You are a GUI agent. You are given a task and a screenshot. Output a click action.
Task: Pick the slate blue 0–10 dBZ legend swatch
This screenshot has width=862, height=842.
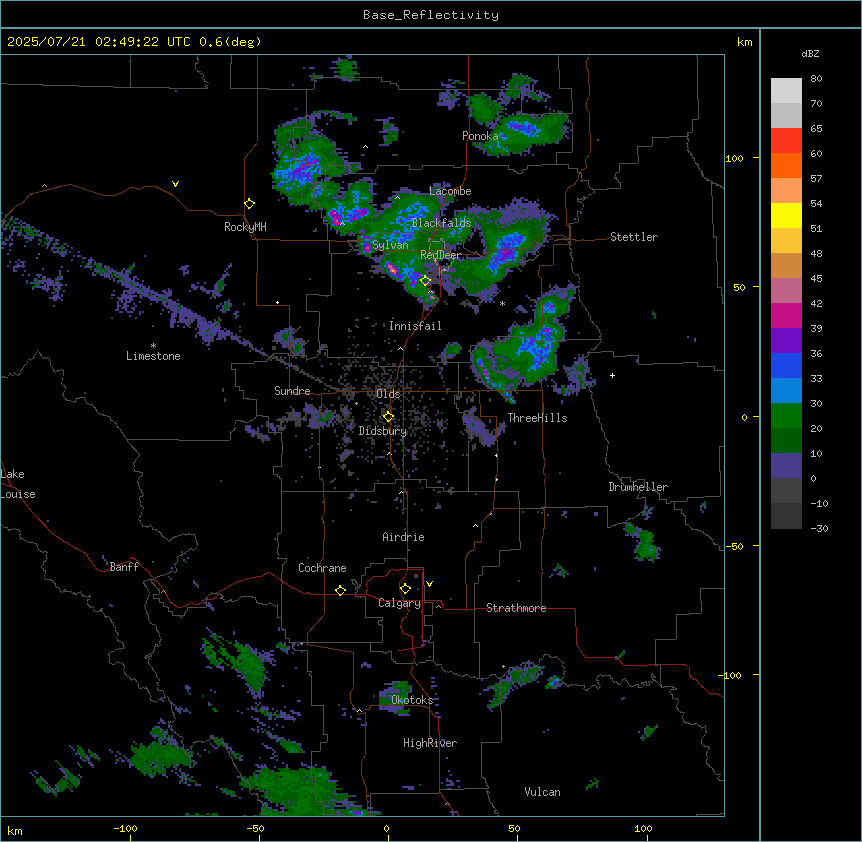click(x=786, y=466)
